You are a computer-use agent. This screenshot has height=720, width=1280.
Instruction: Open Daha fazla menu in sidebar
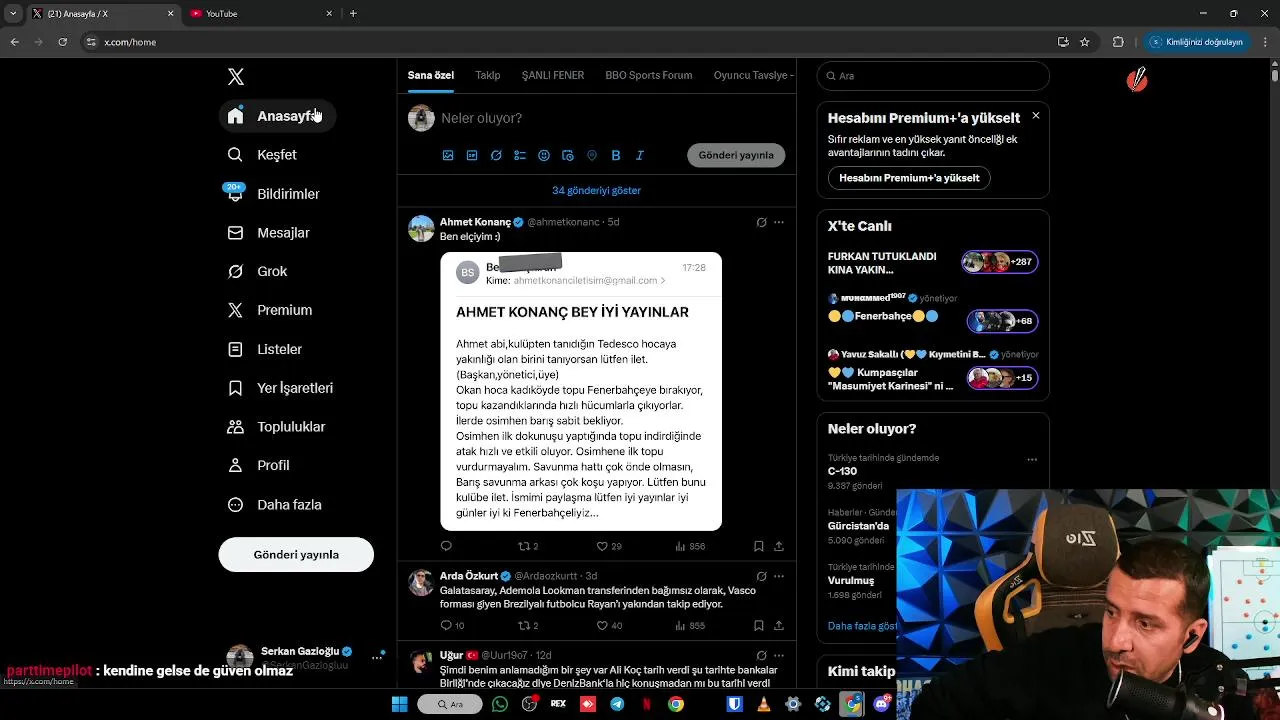274,505
